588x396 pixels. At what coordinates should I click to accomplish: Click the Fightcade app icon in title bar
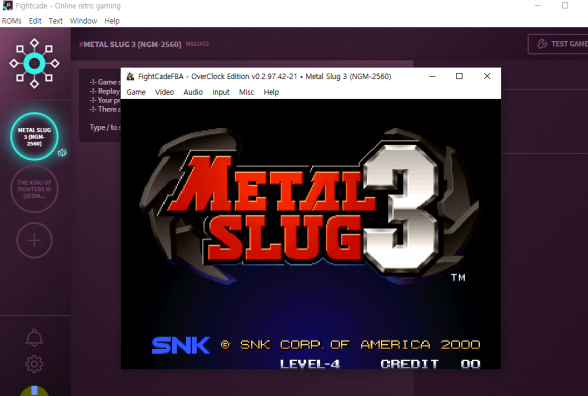[x=8, y=6]
